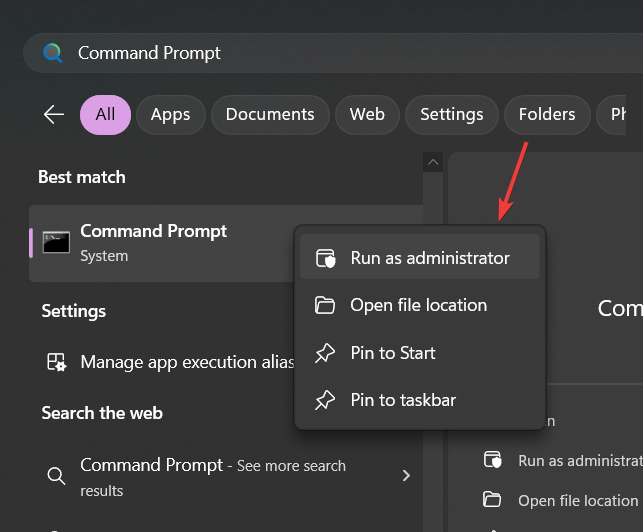The image size is (643, 532).
Task: Click the back arrow icon
Action: 54,115
